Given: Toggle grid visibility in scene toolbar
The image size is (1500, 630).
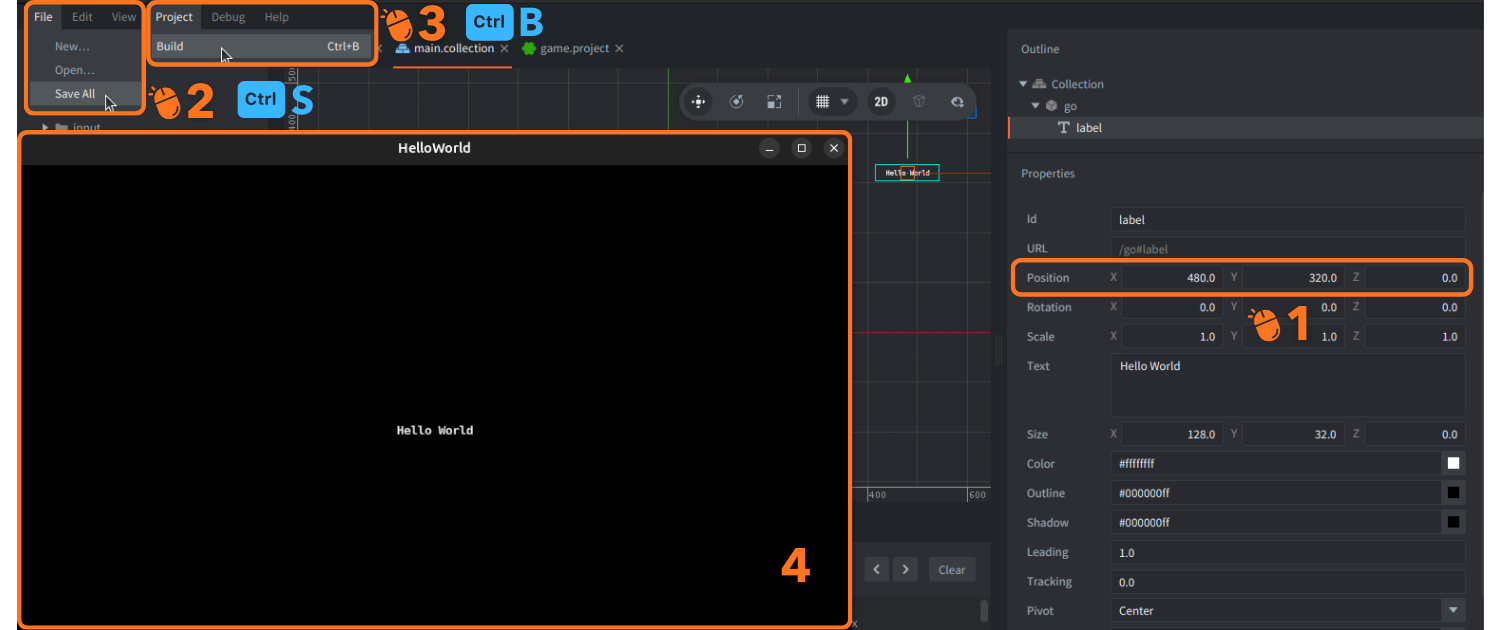Looking at the screenshot, I should coord(823,102).
